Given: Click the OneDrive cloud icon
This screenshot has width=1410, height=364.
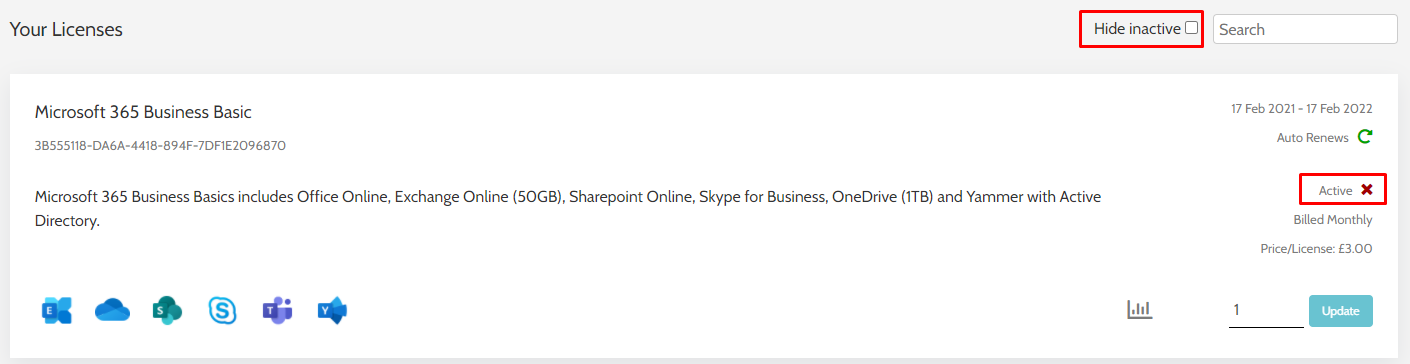Looking at the screenshot, I should click(113, 311).
